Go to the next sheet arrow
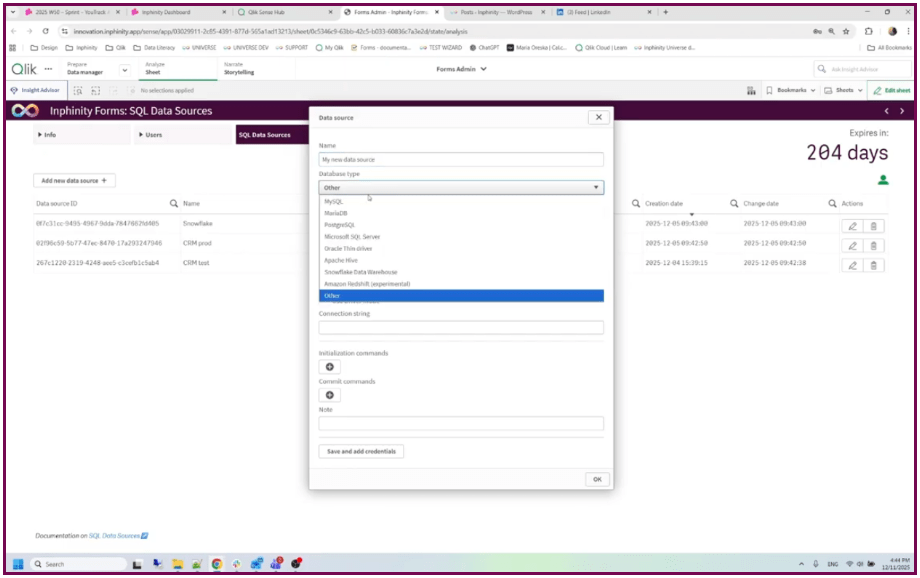920x578 pixels. 902,111
